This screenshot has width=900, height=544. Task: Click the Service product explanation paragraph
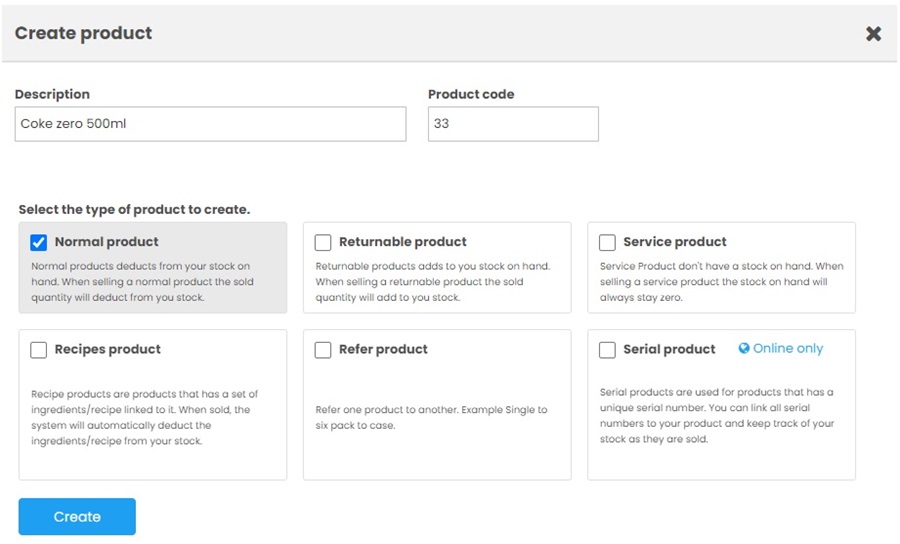721,282
